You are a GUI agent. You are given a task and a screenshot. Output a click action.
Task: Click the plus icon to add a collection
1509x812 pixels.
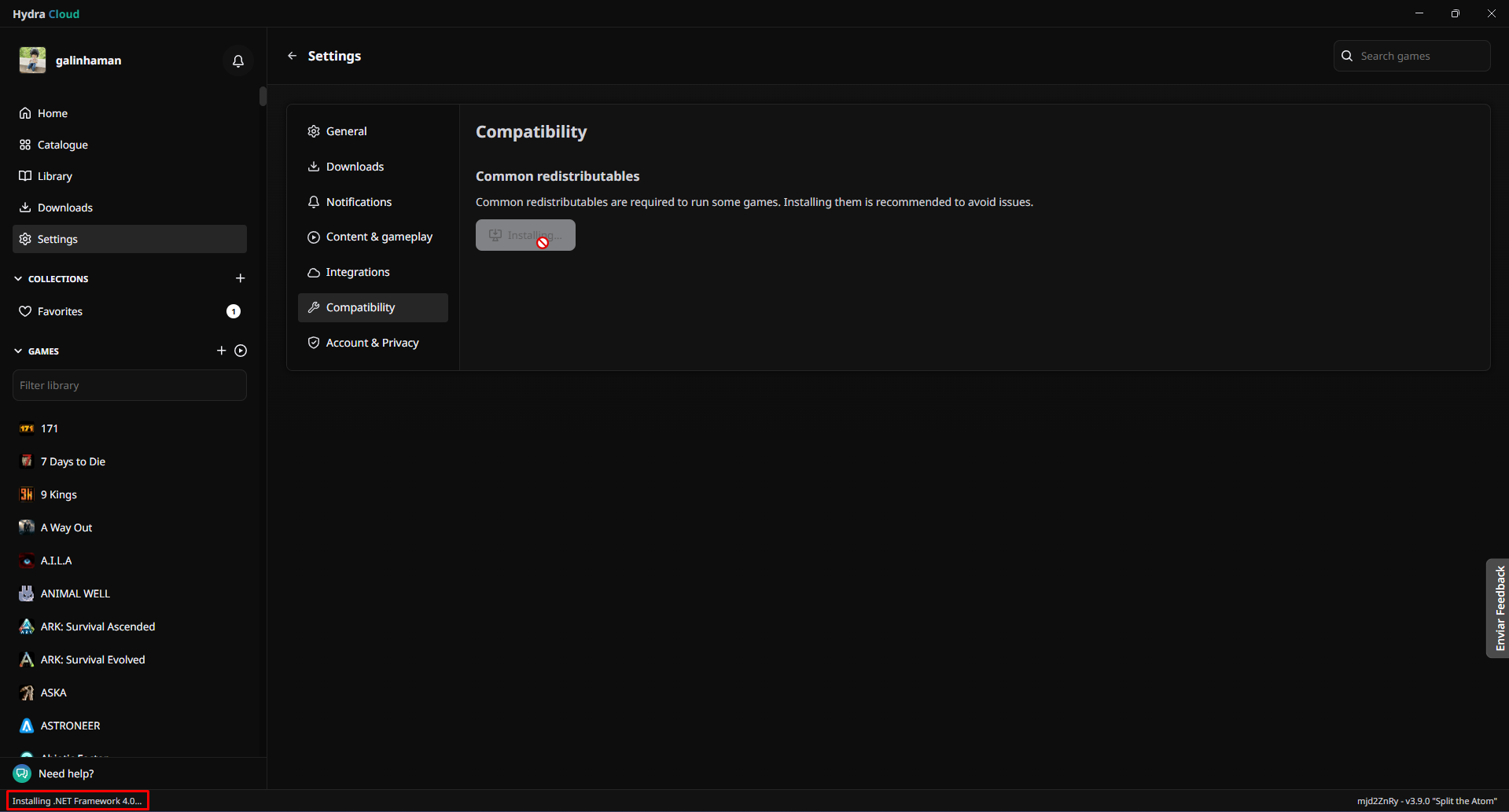tap(241, 278)
